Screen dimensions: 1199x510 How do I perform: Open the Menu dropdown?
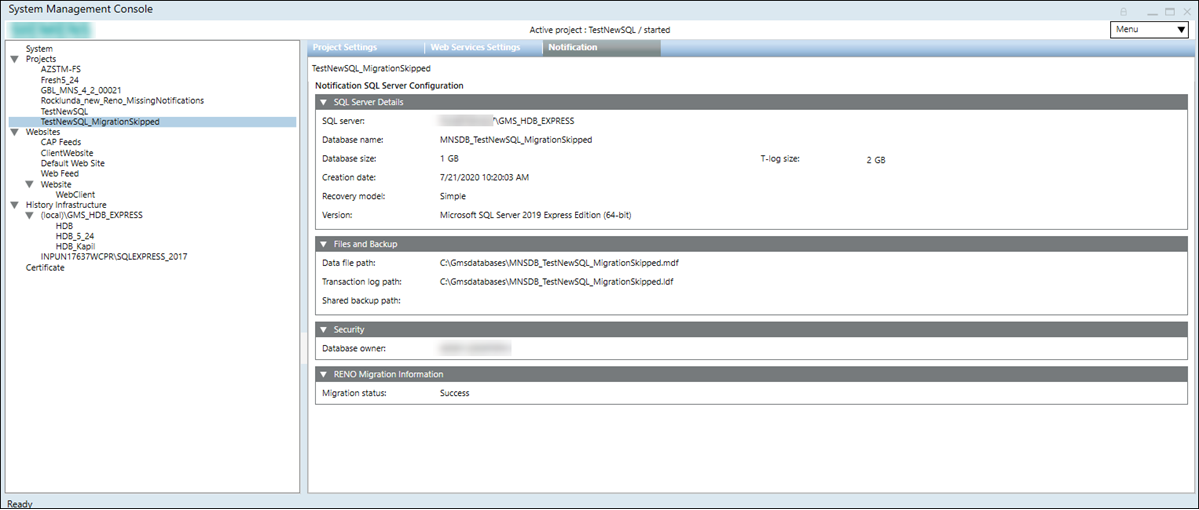point(1149,29)
